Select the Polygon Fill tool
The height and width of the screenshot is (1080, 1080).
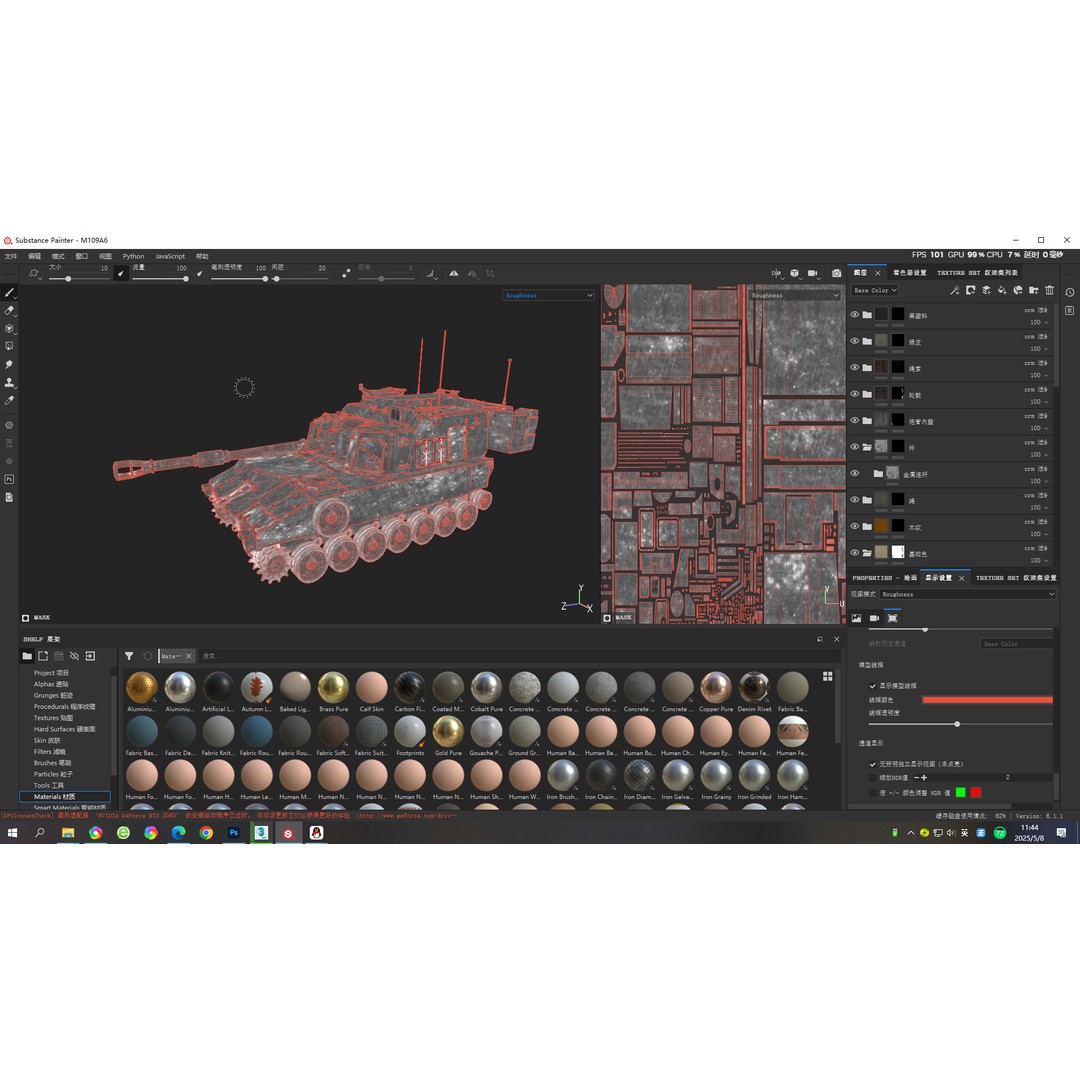coord(9,346)
